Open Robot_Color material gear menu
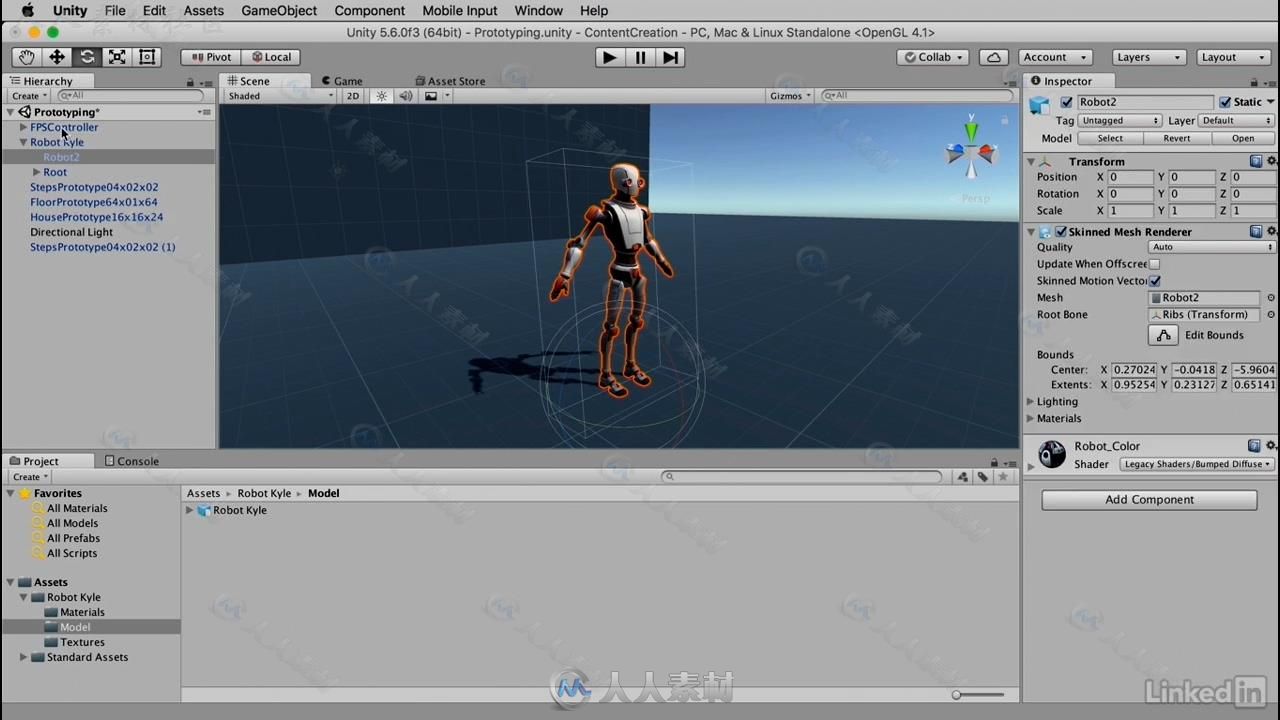 point(1272,446)
